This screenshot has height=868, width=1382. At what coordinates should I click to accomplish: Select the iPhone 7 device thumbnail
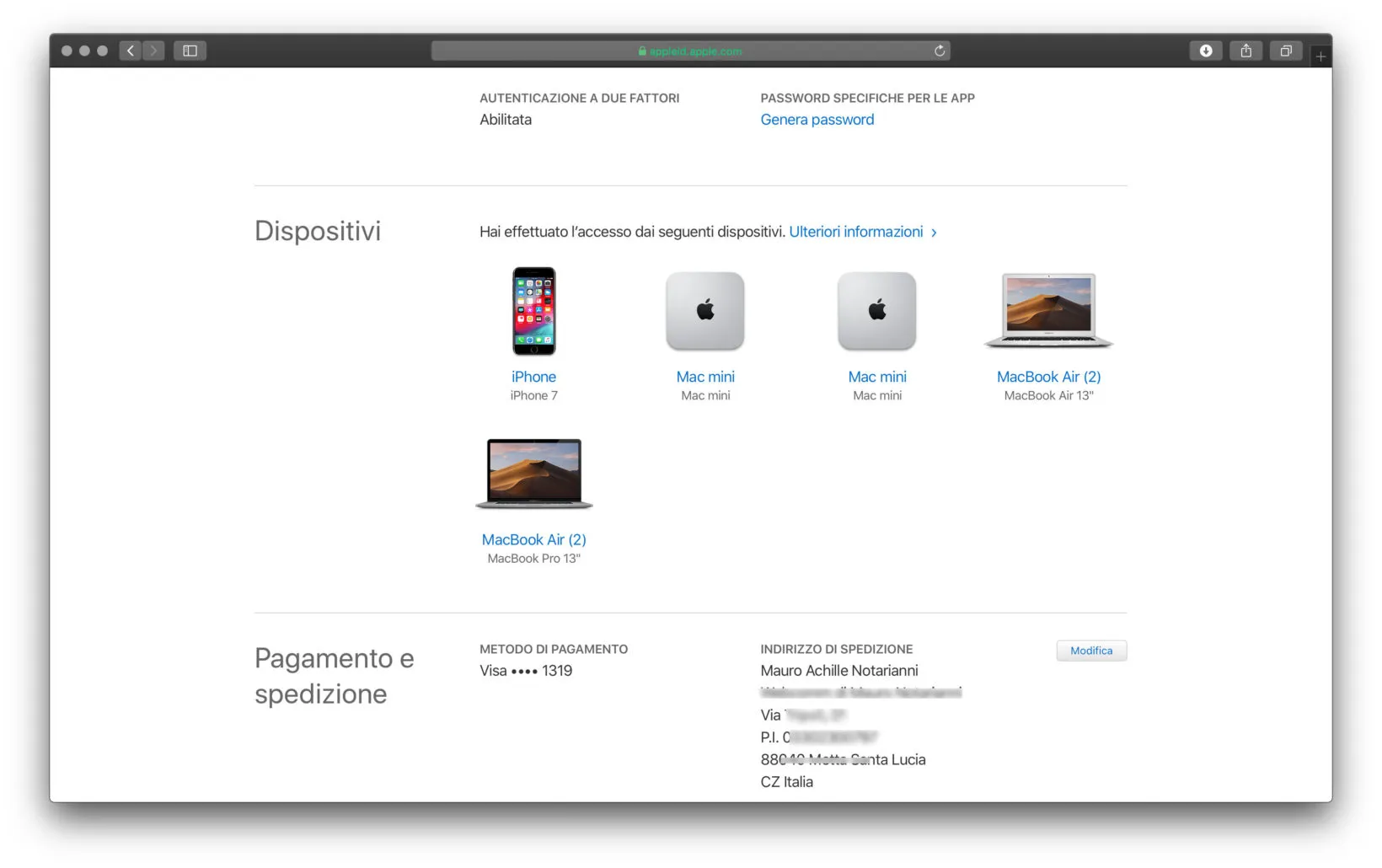point(533,310)
